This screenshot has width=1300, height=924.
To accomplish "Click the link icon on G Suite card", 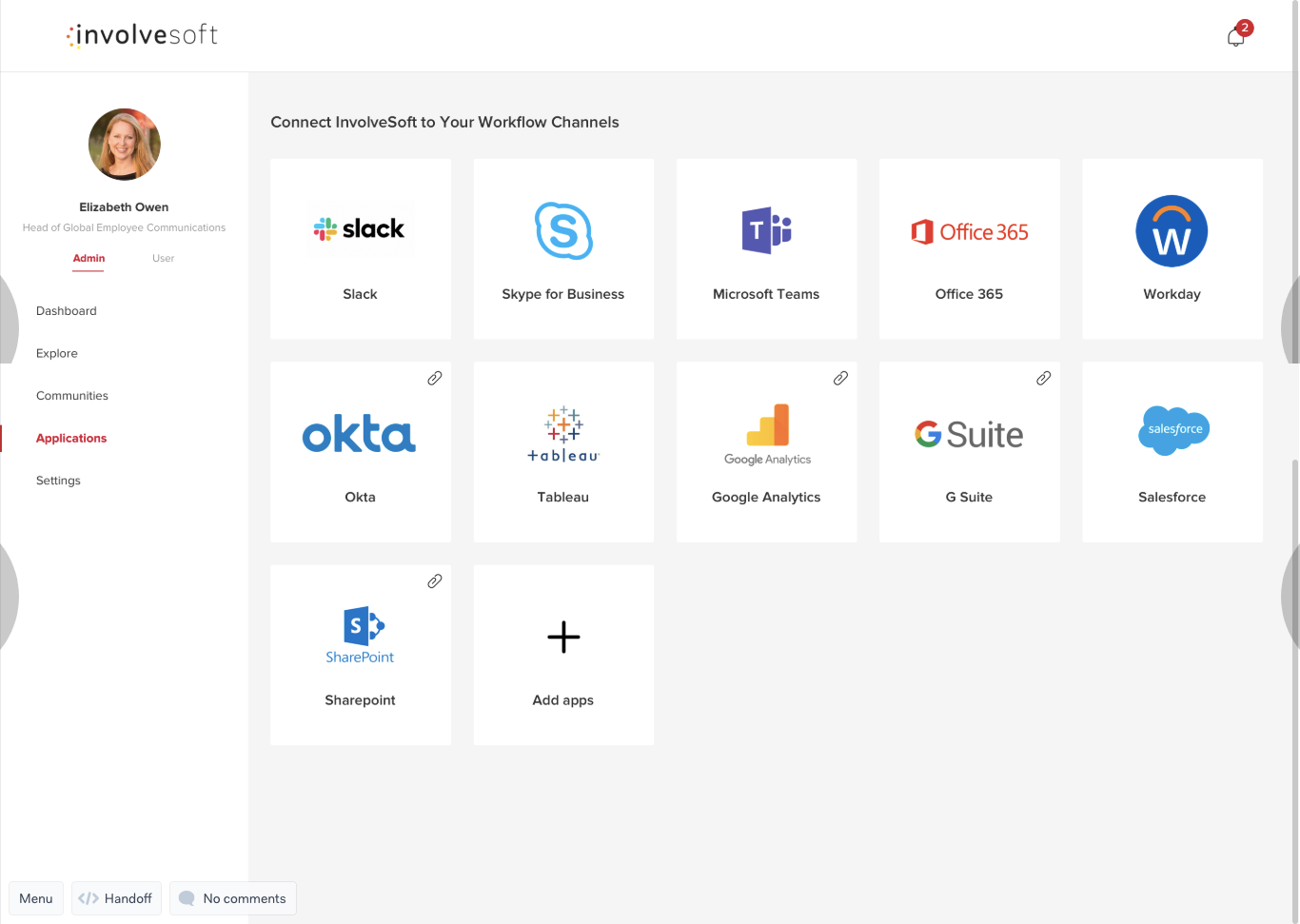I will tap(1044, 378).
